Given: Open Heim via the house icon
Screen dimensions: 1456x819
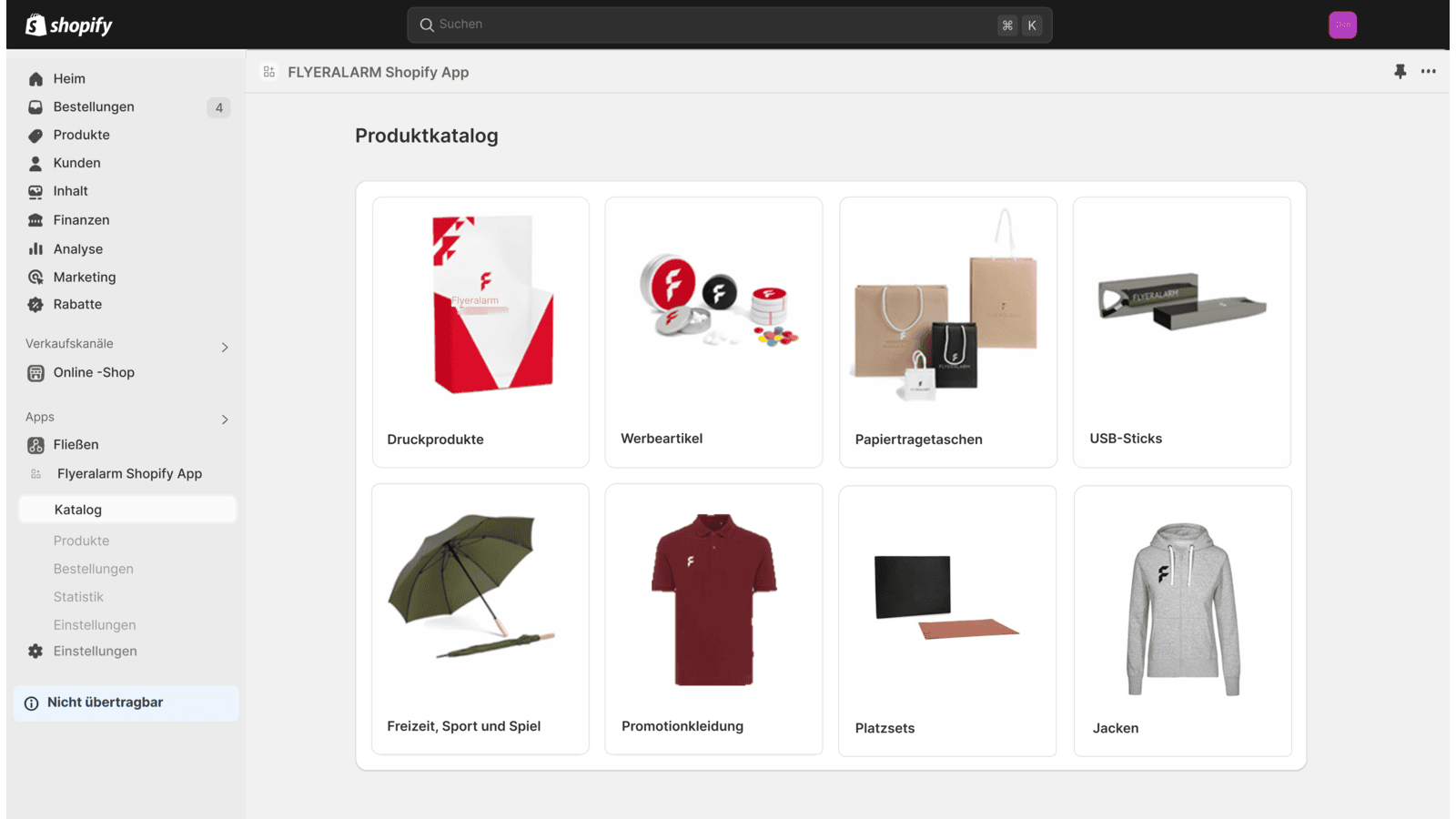Looking at the screenshot, I should click(35, 79).
